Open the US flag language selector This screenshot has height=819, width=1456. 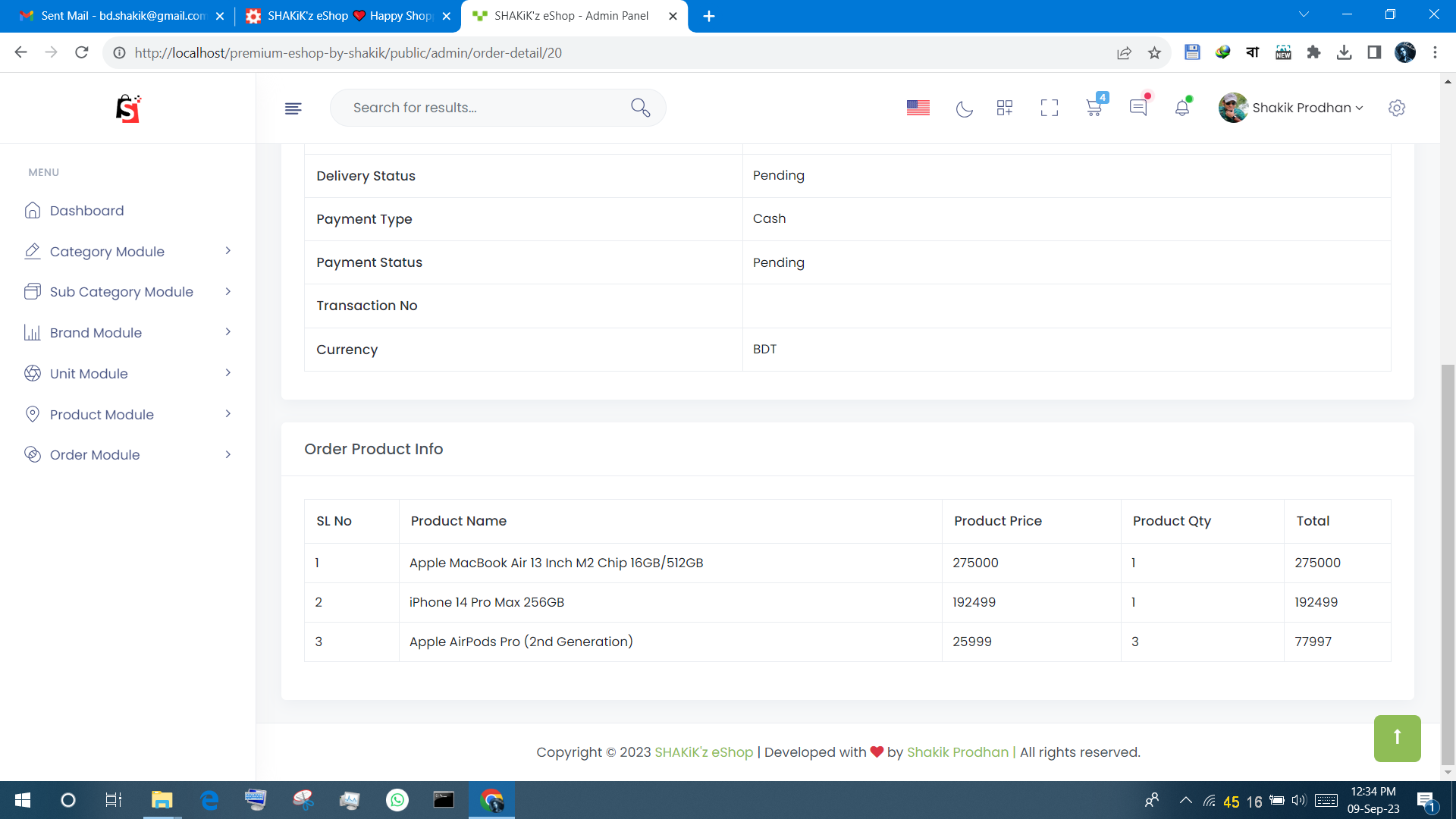click(x=918, y=108)
